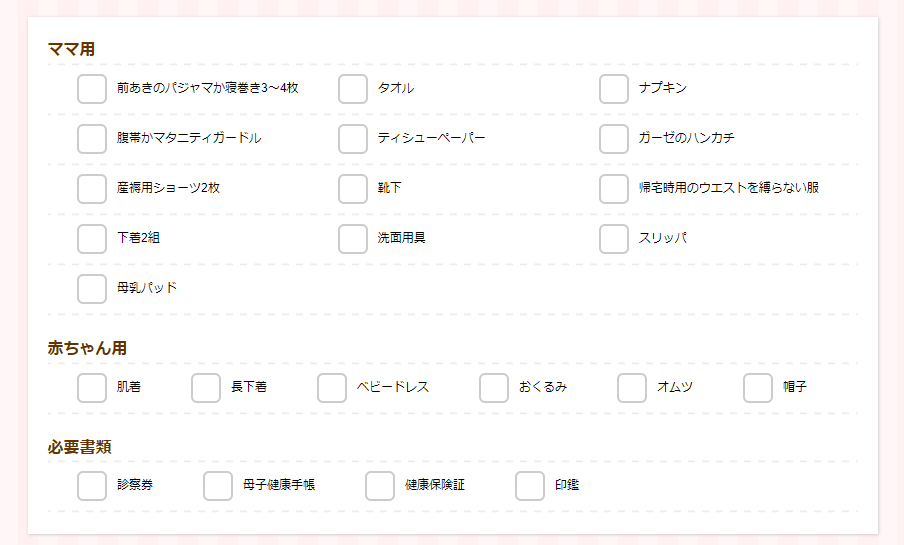This screenshot has height=545, width=904.
Task: Tick the タオル checkbox
Action: (353, 89)
